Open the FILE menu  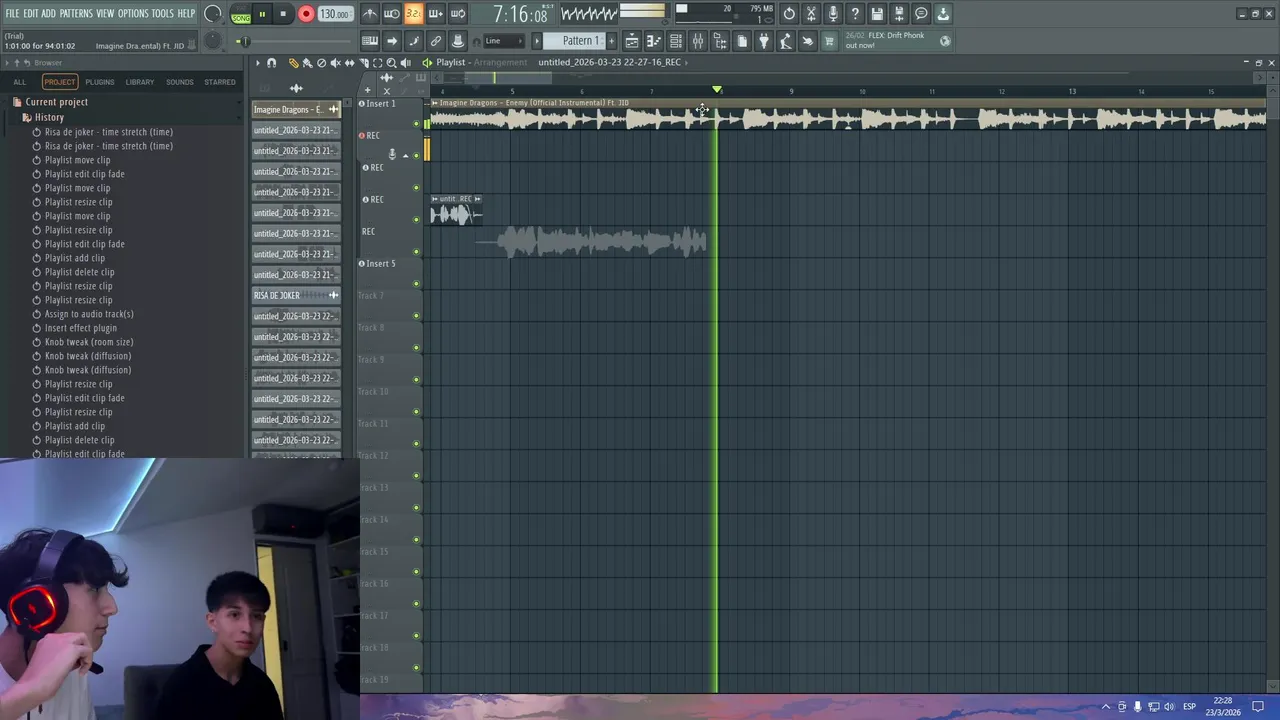tap(12, 13)
